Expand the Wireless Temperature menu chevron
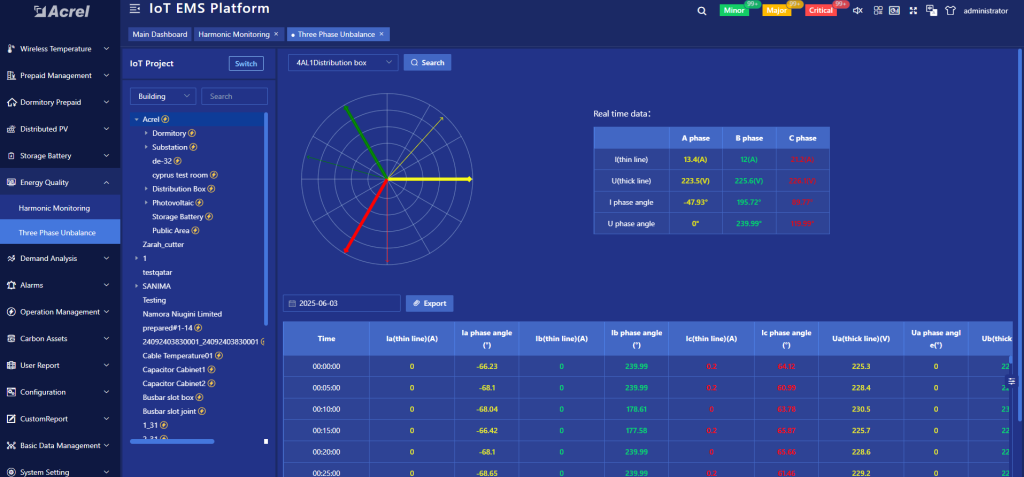The image size is (1024, 477). pyautogui.click(x=106, y=49)
